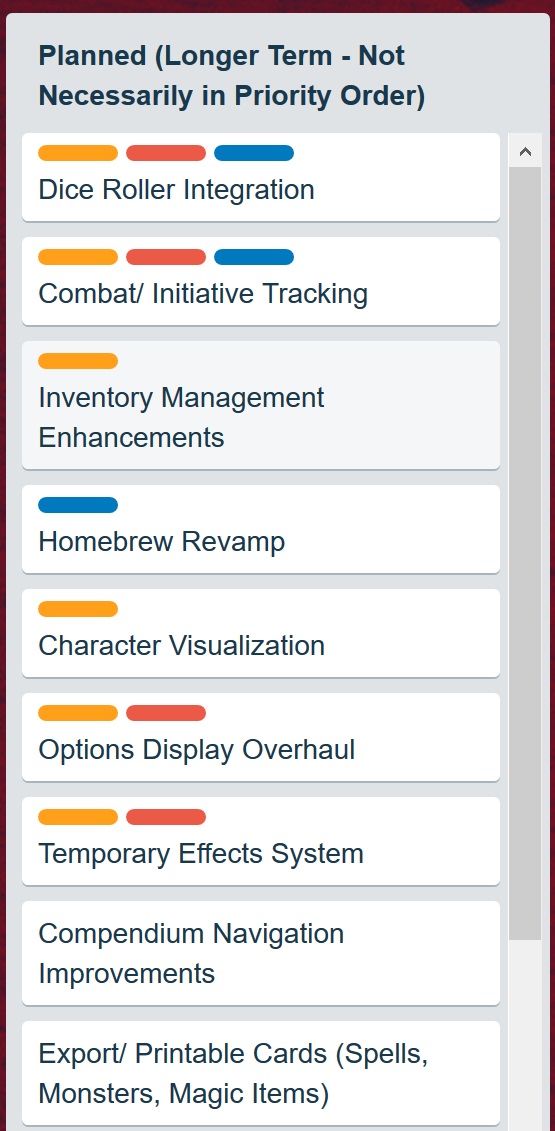Click blue label on Dice Roller Integration
This screenshot has width=555, height=1131.
pos(254,153)
